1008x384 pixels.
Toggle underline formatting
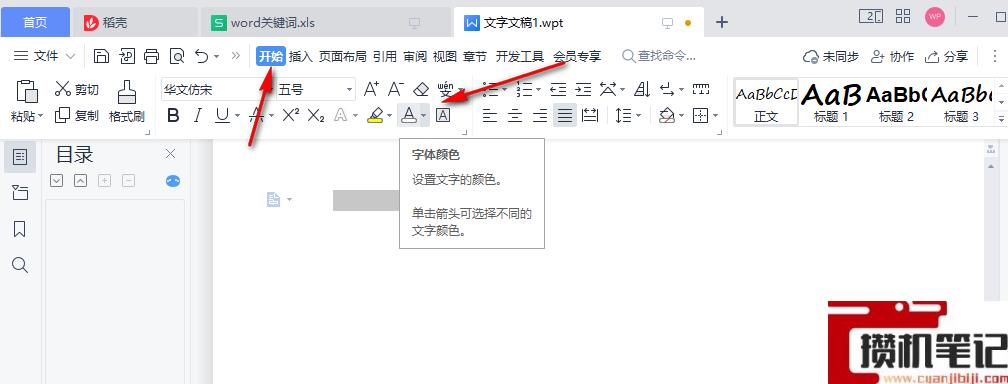[222, 116]
